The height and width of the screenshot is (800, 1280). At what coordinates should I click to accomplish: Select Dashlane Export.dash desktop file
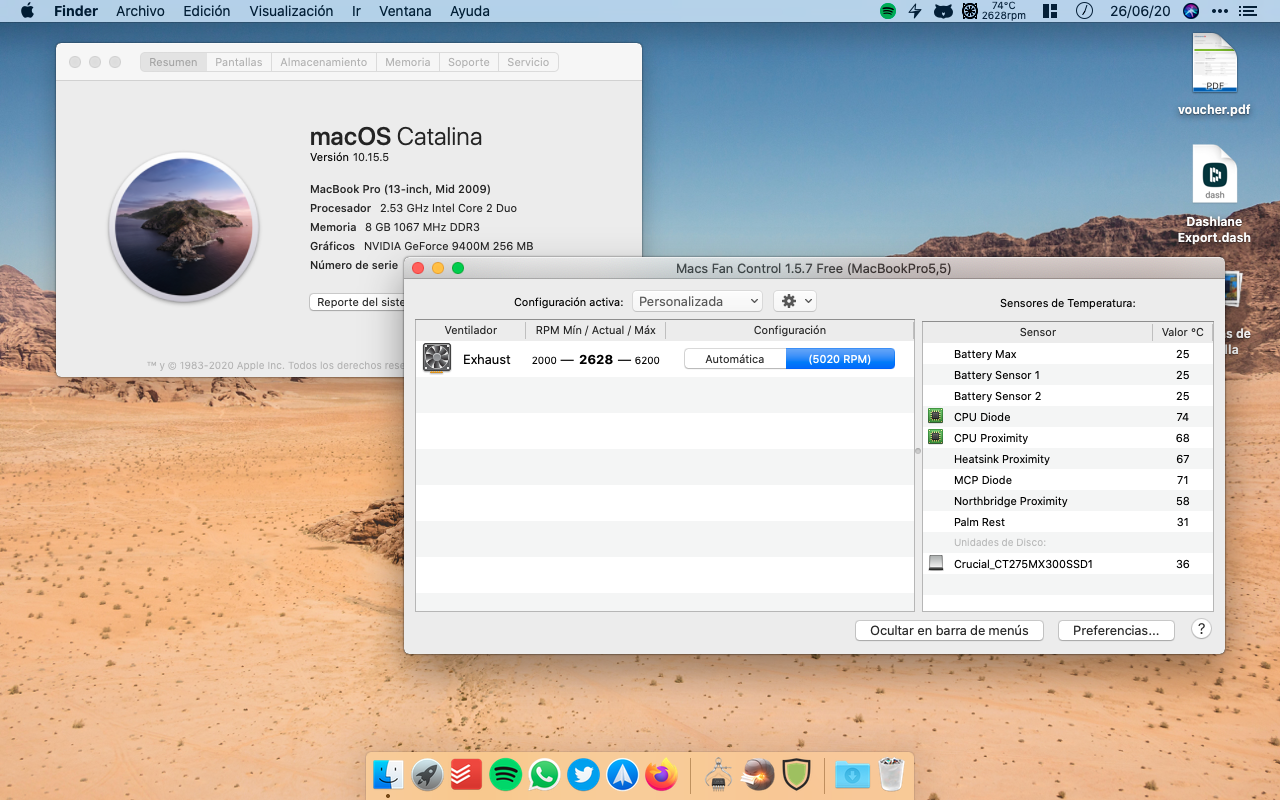coord(1214,195)
